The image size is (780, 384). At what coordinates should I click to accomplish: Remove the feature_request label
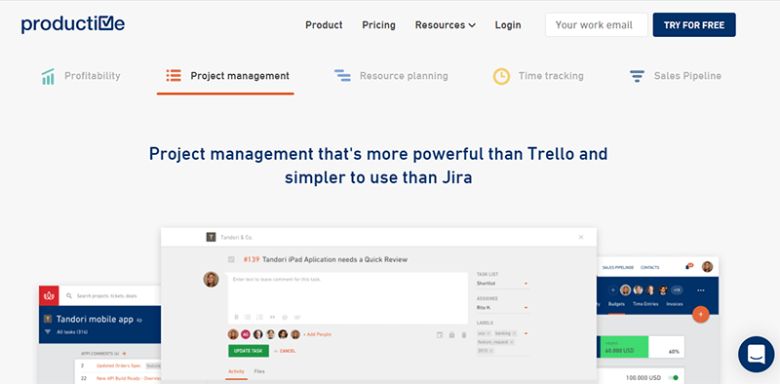pyautogui.click(x=511, y=342)
